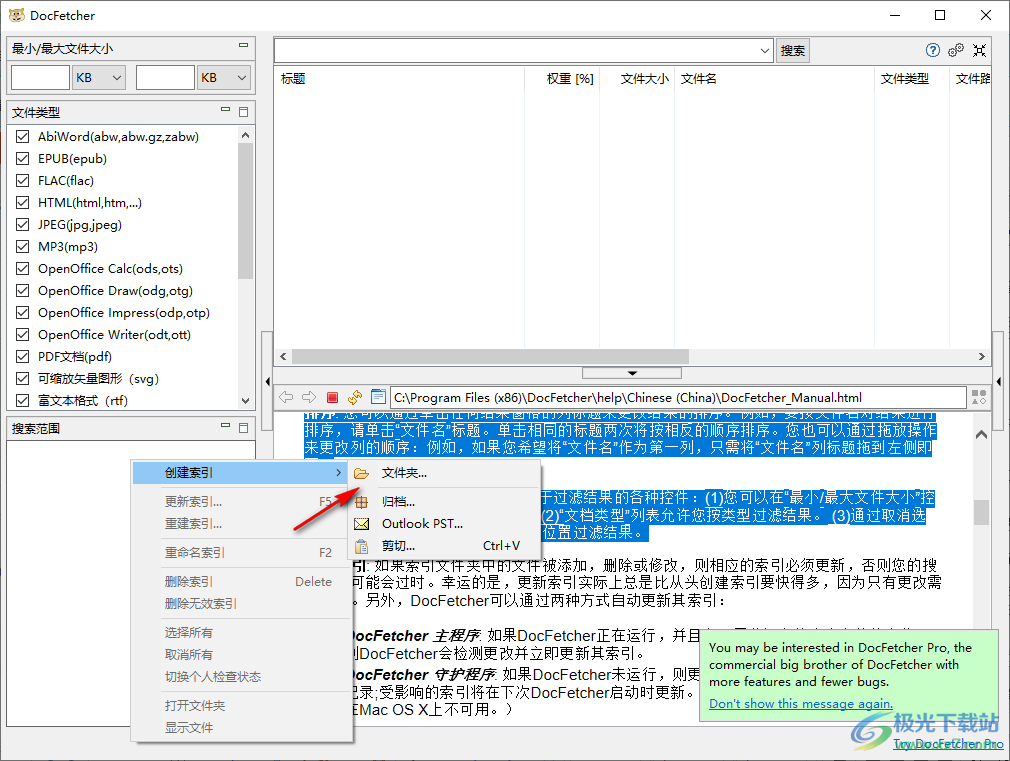Sort results by relevance score column
This screenshot has width=1010, height=761.
click(x=562, y=79)
